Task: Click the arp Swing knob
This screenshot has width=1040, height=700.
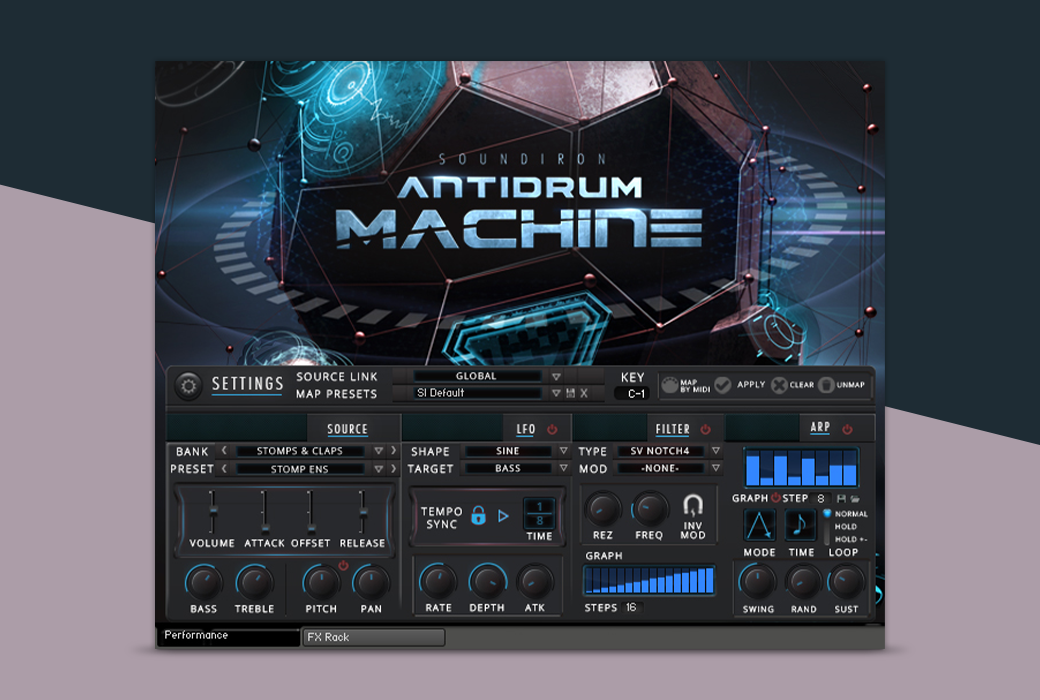Action: [757, 582]
